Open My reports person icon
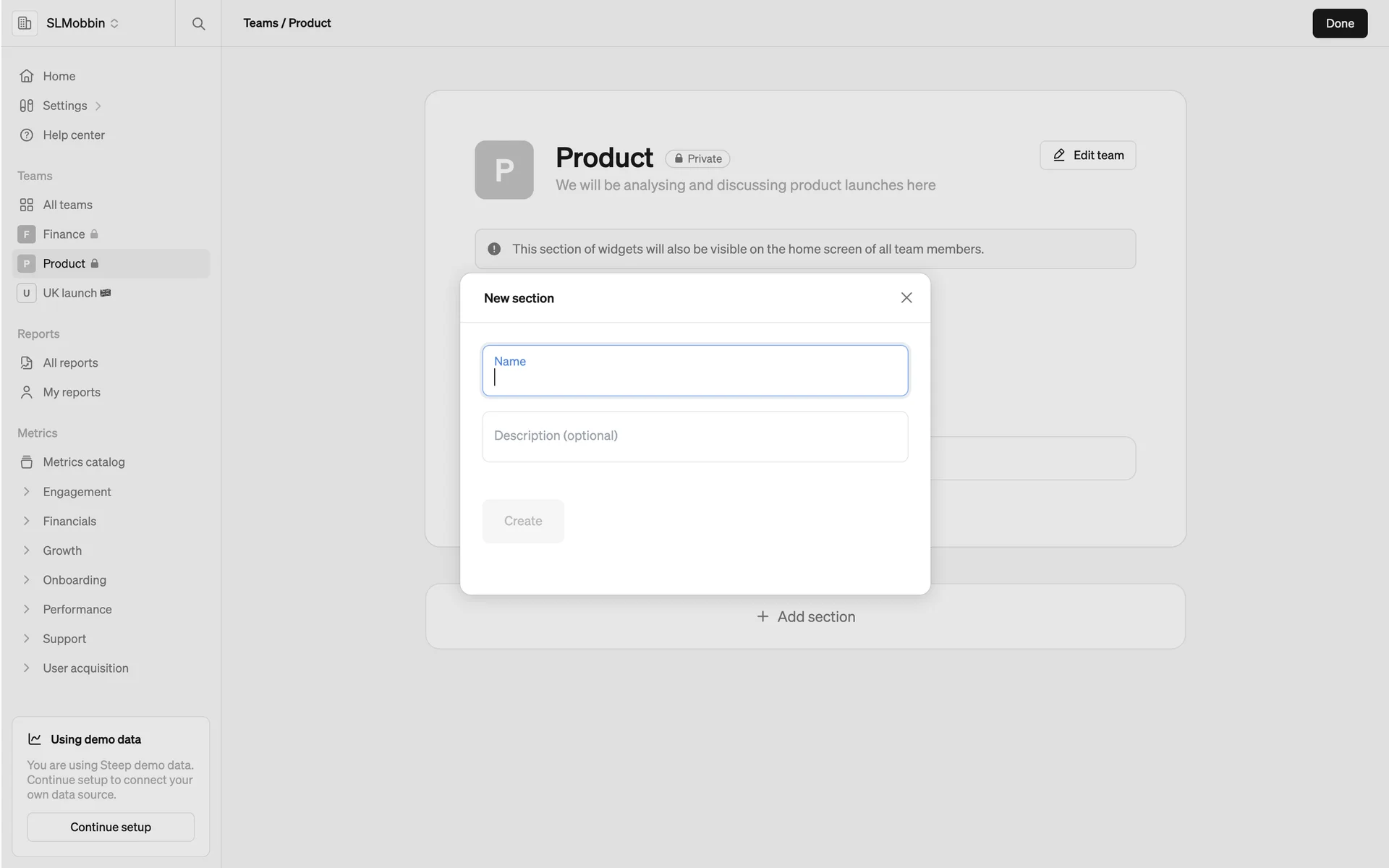This screenshot has height=868, width=1389. point(27,392)
